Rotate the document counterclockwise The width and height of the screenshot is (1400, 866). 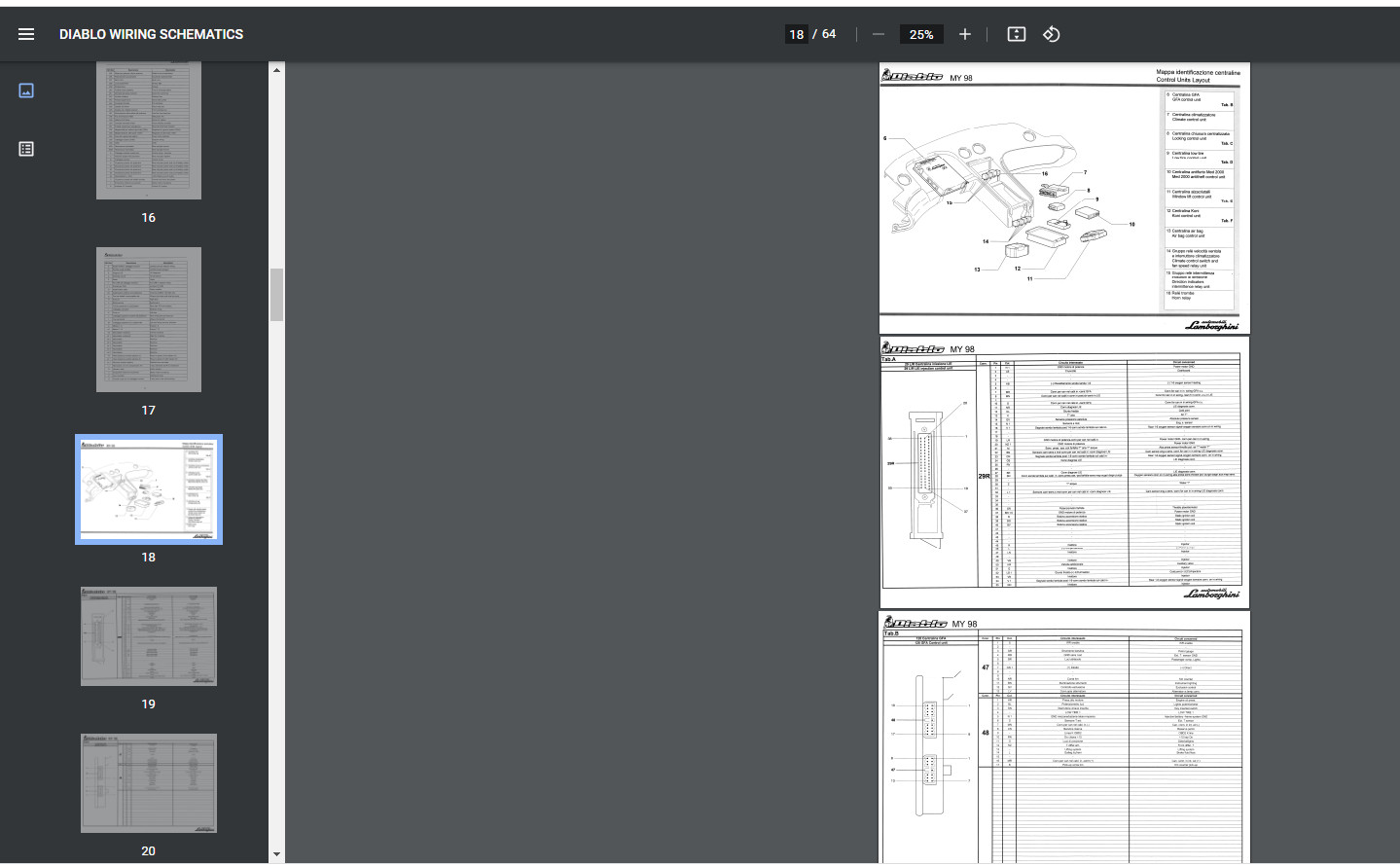tap(1052, 34)
